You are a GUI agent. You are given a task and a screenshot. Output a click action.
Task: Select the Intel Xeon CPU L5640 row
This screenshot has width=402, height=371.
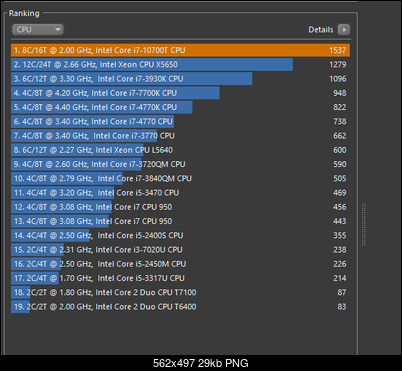coord(180,150)
